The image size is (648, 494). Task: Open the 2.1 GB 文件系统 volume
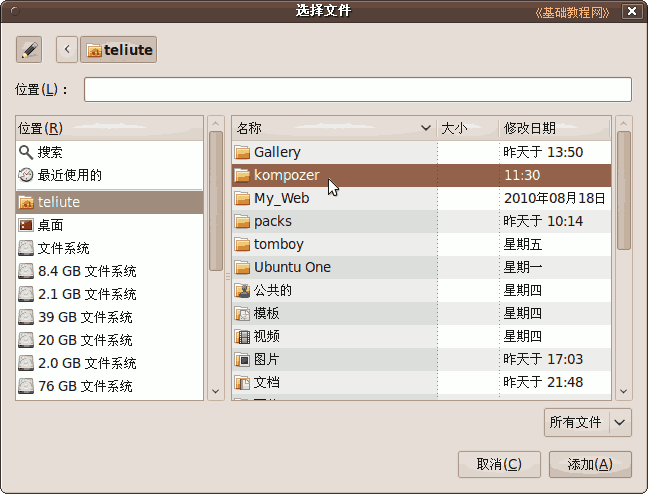(110, 294)
